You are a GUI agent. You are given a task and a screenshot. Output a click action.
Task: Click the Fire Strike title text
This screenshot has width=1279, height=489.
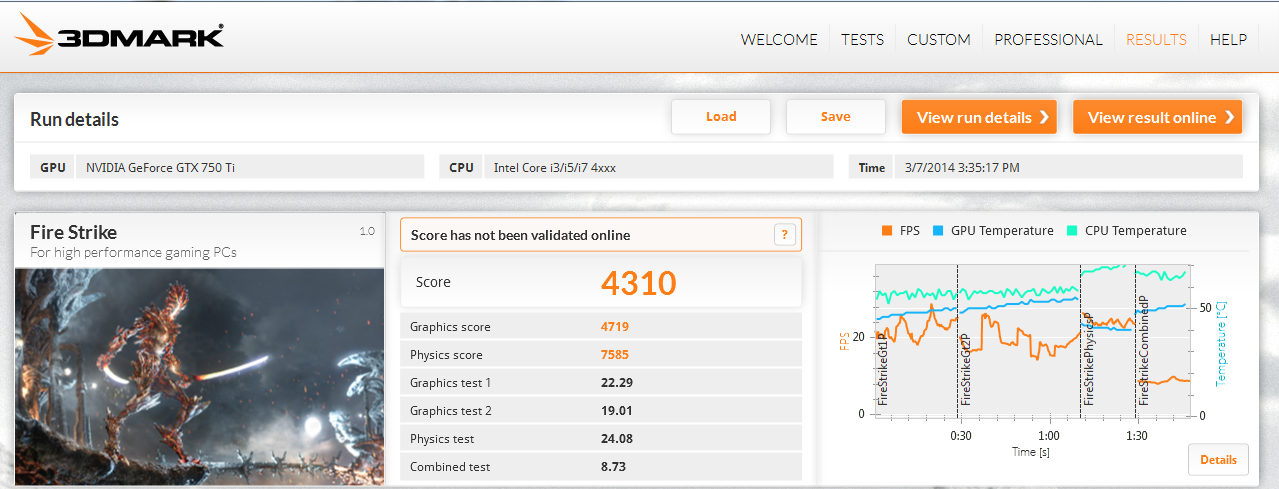(73, 232)
